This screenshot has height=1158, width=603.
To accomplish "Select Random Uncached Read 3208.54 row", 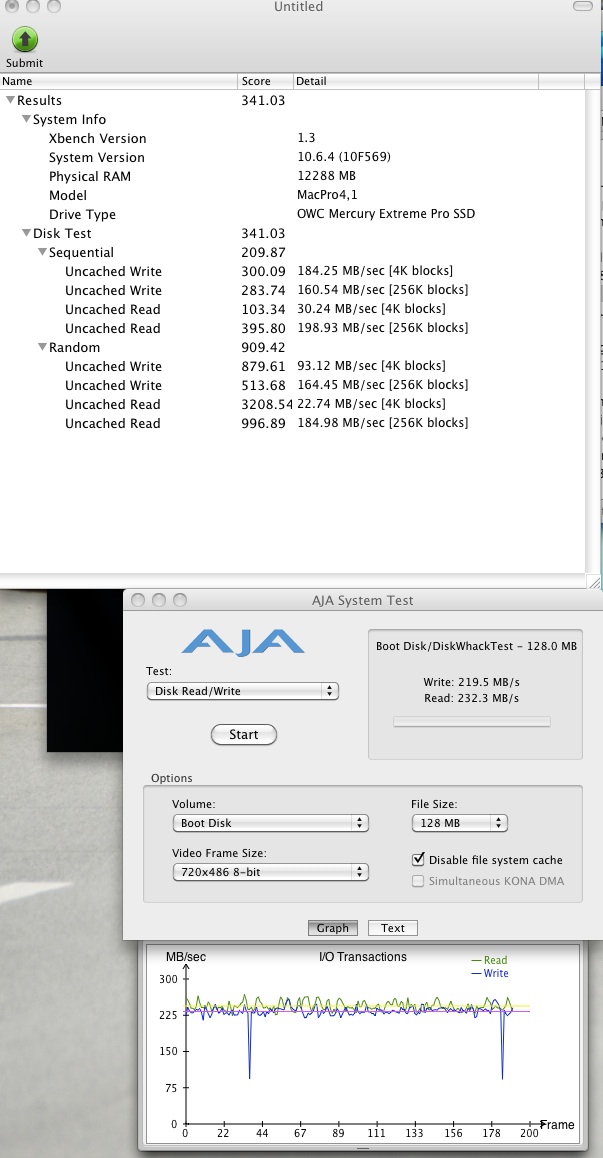I will [x=293, y=404].
